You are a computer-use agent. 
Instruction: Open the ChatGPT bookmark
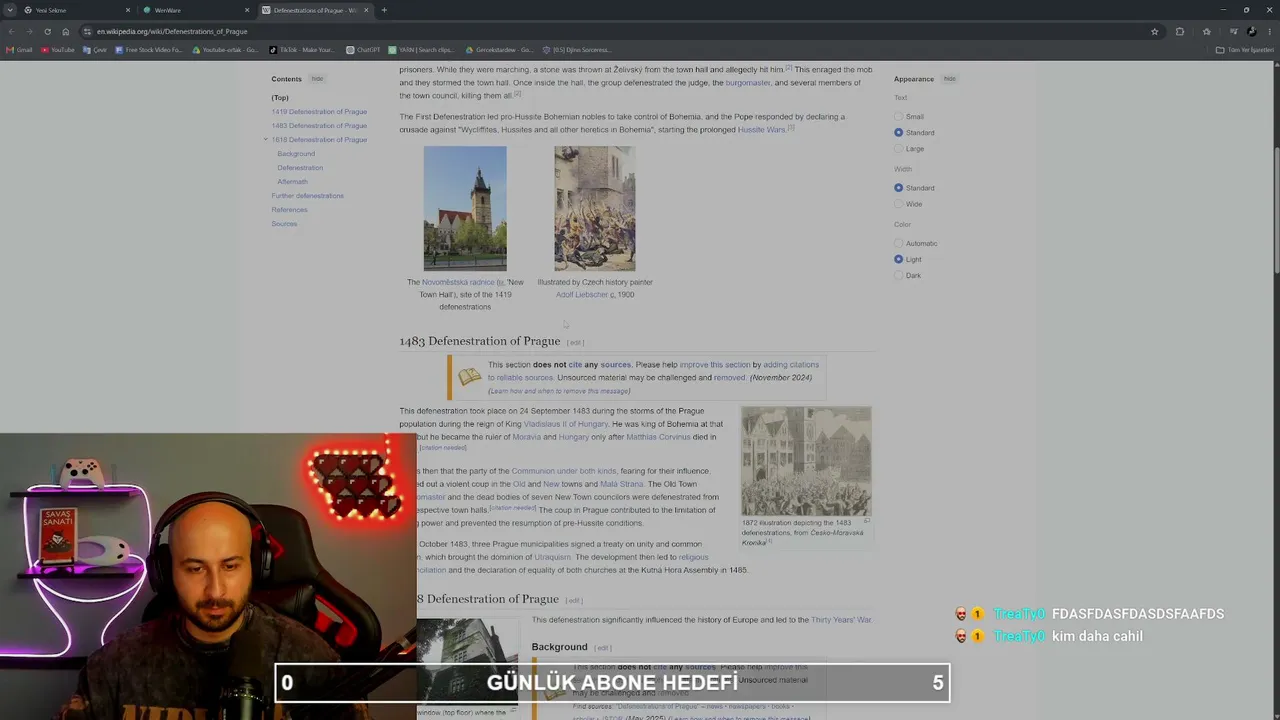click(x=364, y=50)
